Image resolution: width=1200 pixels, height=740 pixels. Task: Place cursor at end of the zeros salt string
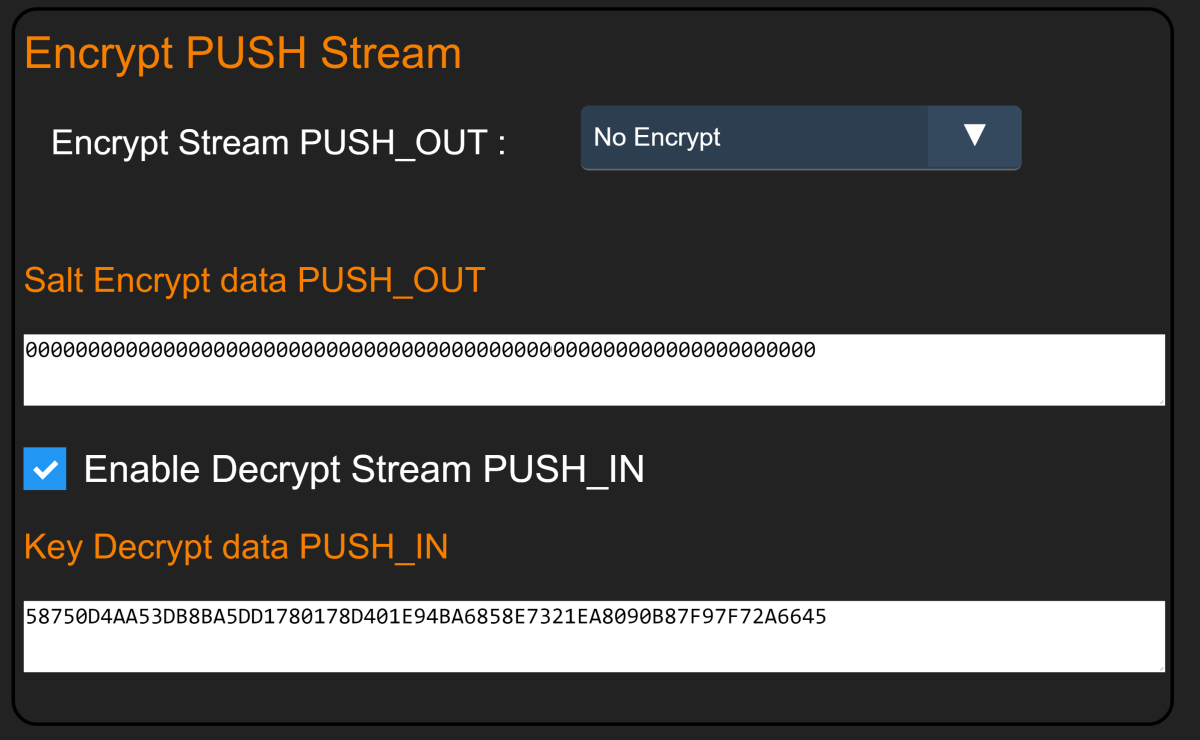pos(816,350)
